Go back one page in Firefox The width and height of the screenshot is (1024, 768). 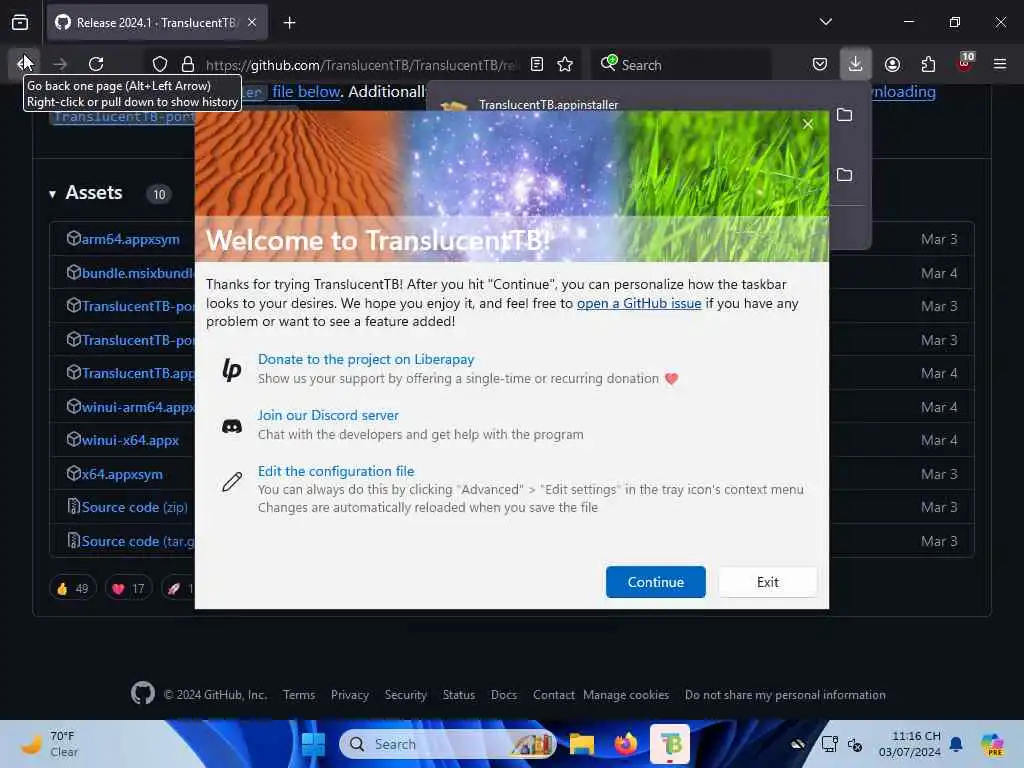pyautogui.click(x=24, y=64)
